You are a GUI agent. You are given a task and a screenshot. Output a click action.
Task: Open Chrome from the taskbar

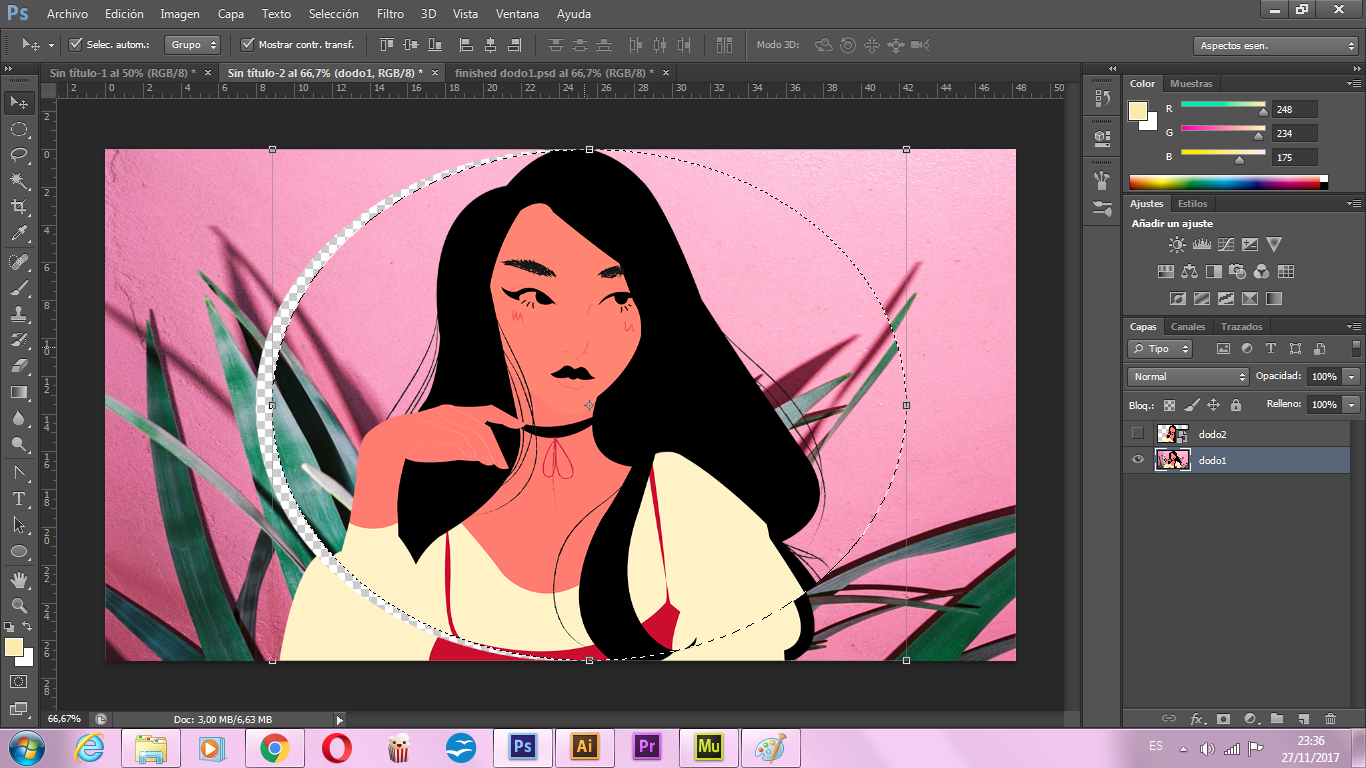click(x=276, y=747)
